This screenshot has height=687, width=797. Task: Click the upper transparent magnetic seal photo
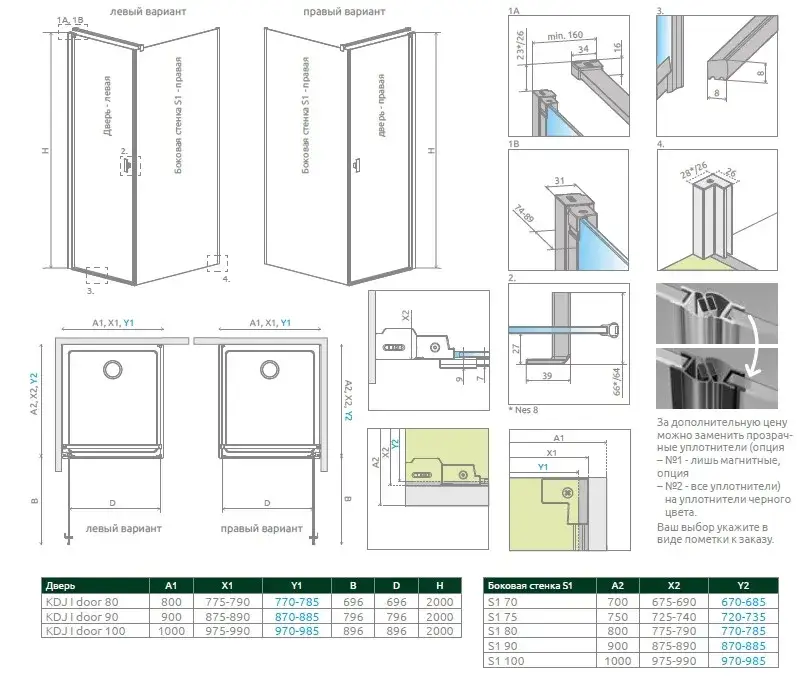click(x=714, y=308)
